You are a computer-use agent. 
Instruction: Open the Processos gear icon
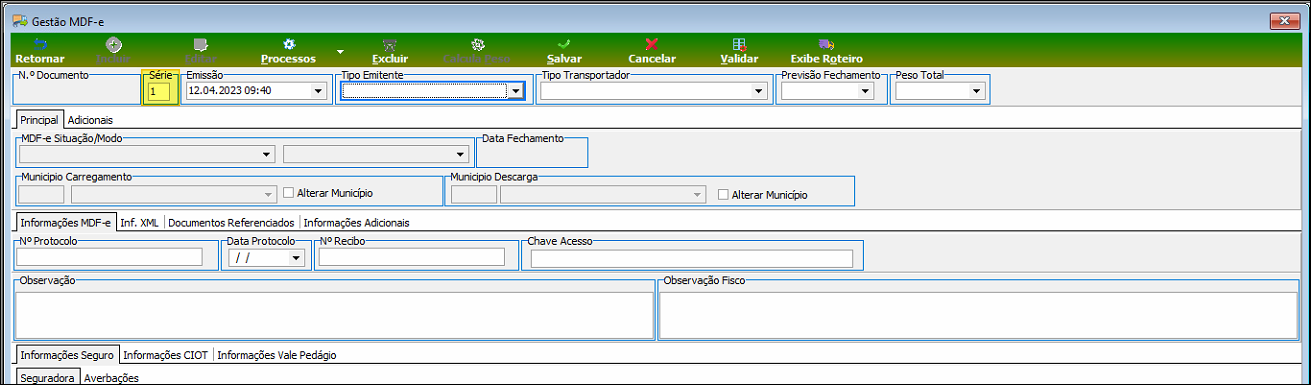coord(289,44)
